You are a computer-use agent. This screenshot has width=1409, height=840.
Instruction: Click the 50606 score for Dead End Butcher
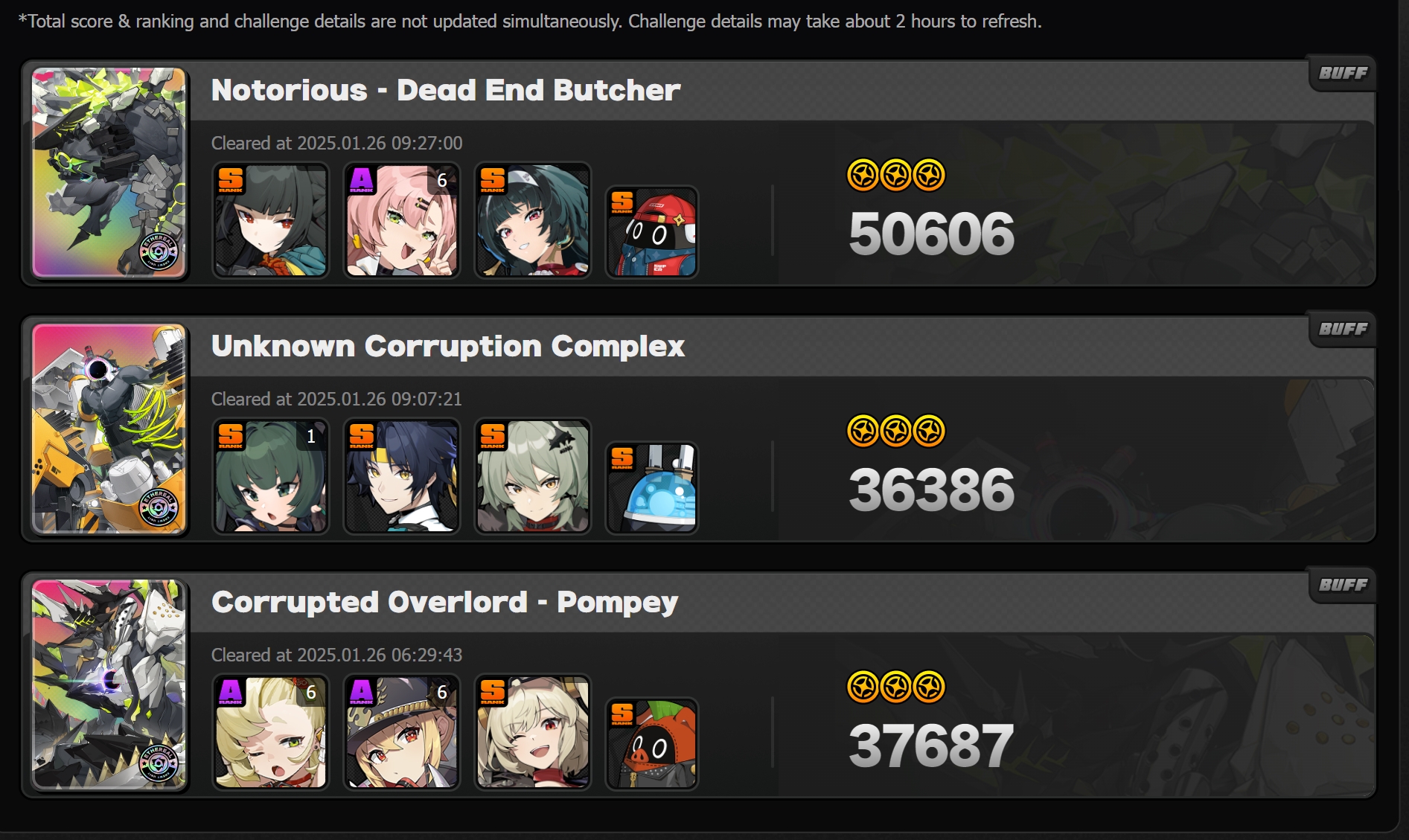pos(931,234)
